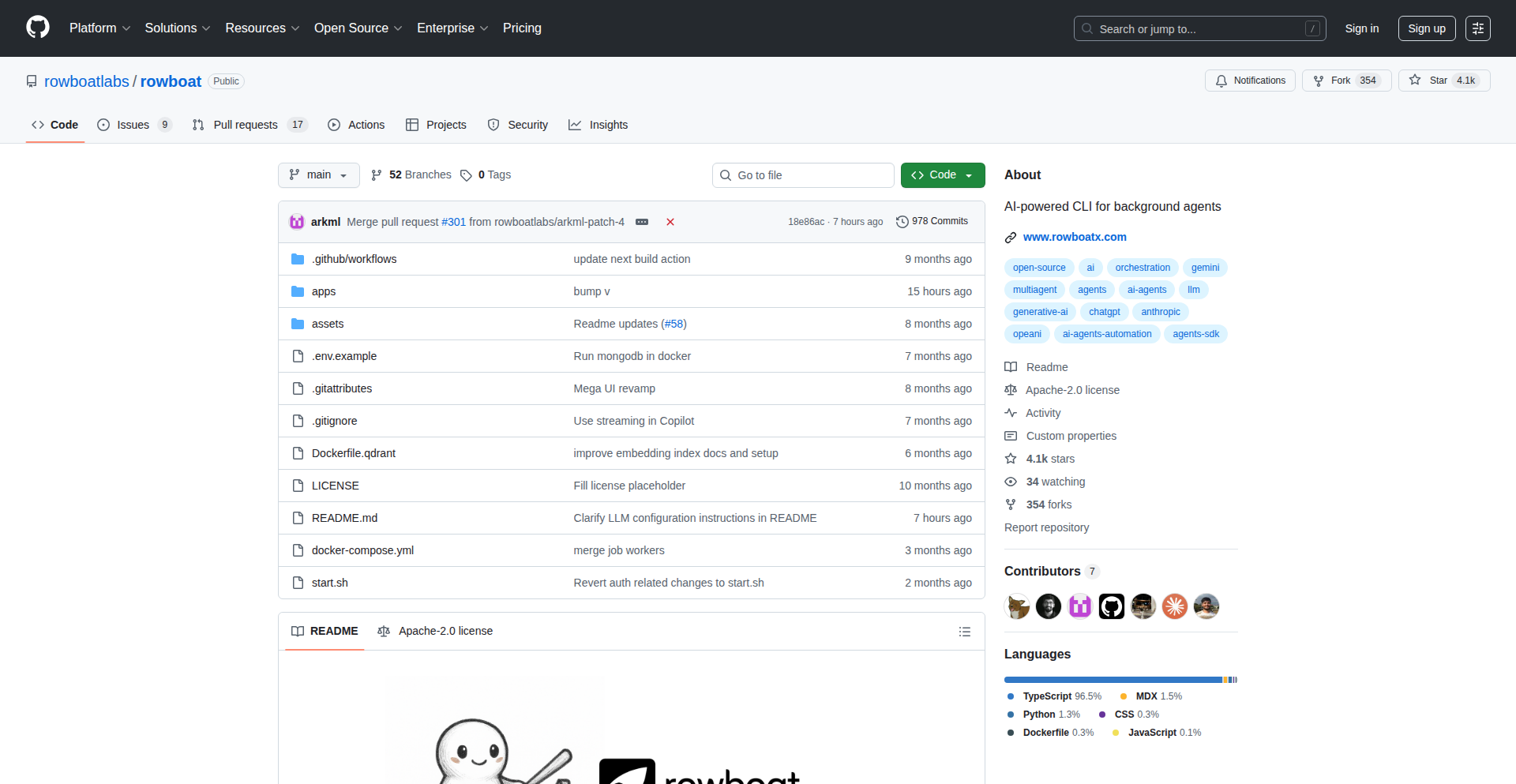Click the branch icon beside 52 Branches
The image size is (1516, 784).
(377, 175)
